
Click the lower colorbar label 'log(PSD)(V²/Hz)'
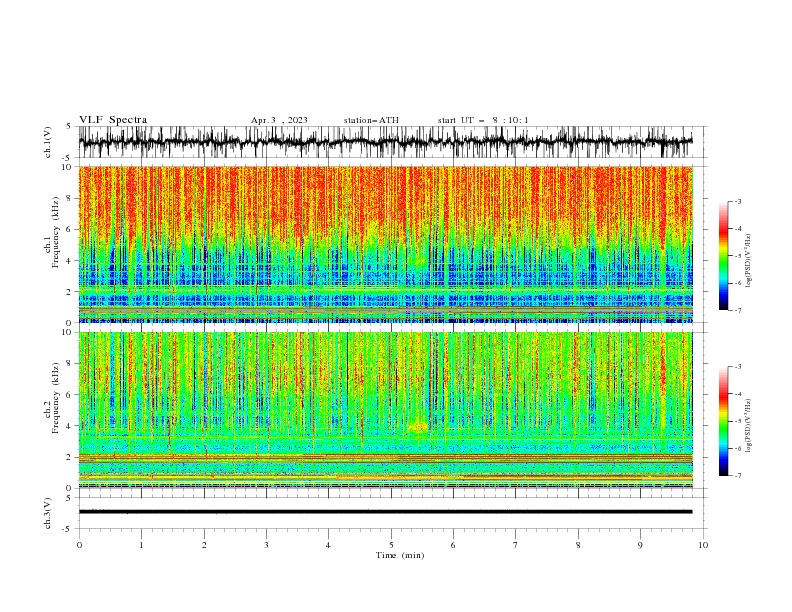[749, 426]
